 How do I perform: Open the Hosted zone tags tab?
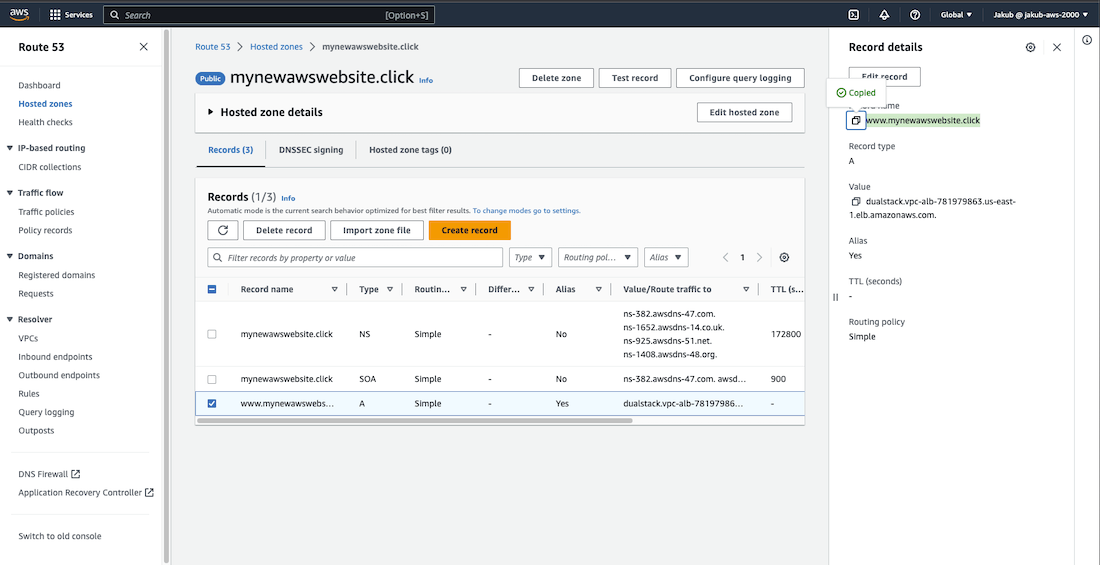pos(410,150)
